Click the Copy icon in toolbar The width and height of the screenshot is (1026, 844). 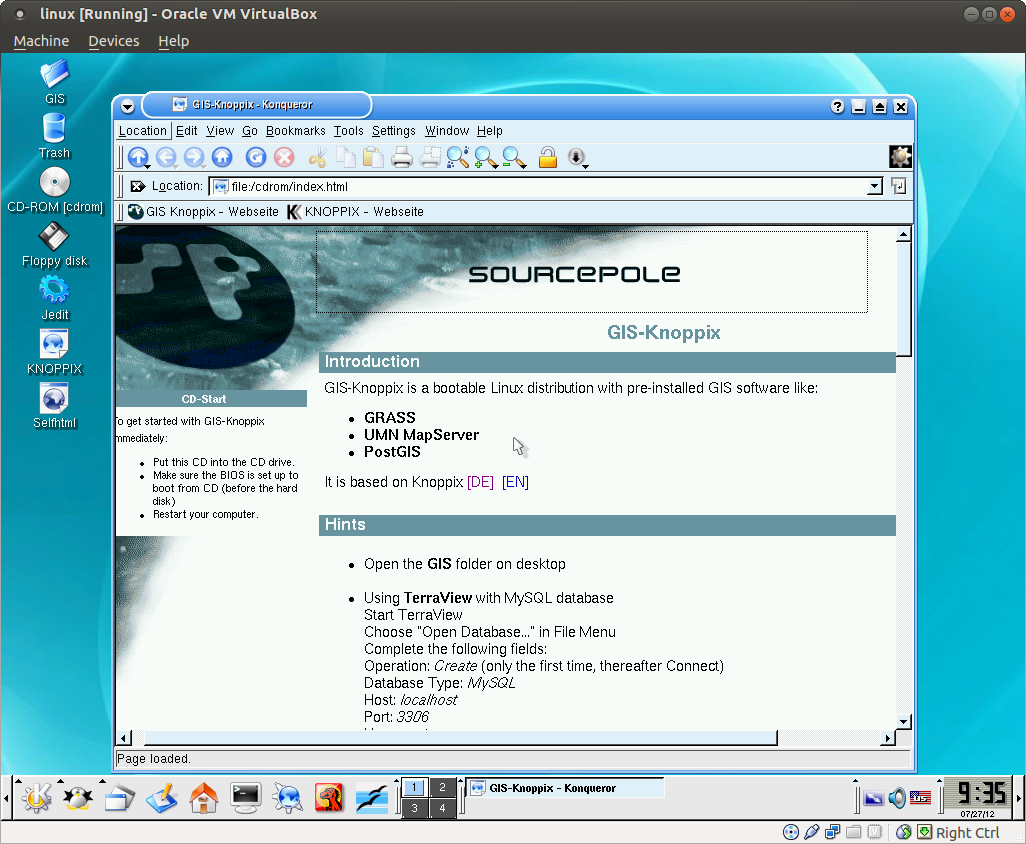point(345,157)
